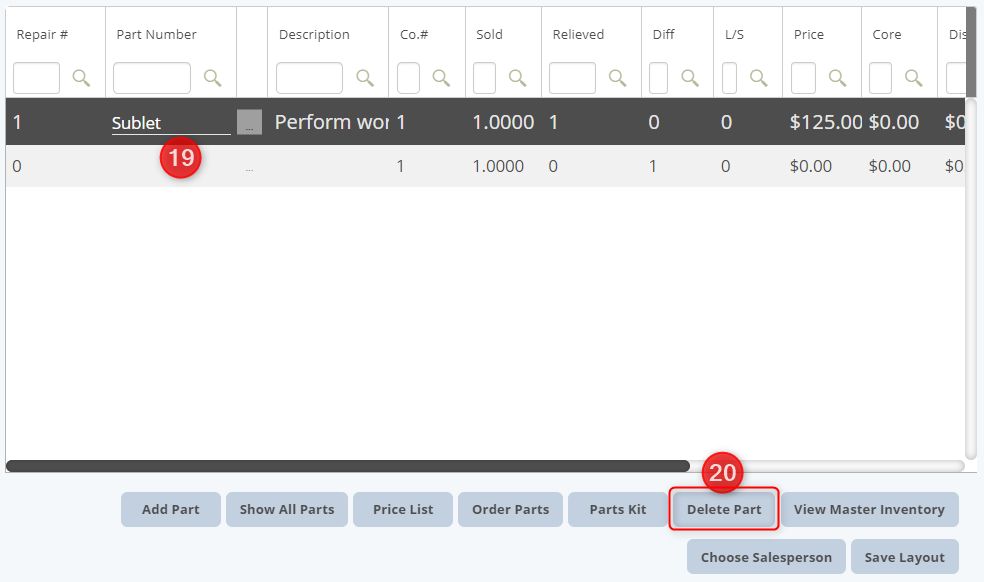Click the Part Number filter input field
Screen dimensions: 984x582
[x=152, y=78]
